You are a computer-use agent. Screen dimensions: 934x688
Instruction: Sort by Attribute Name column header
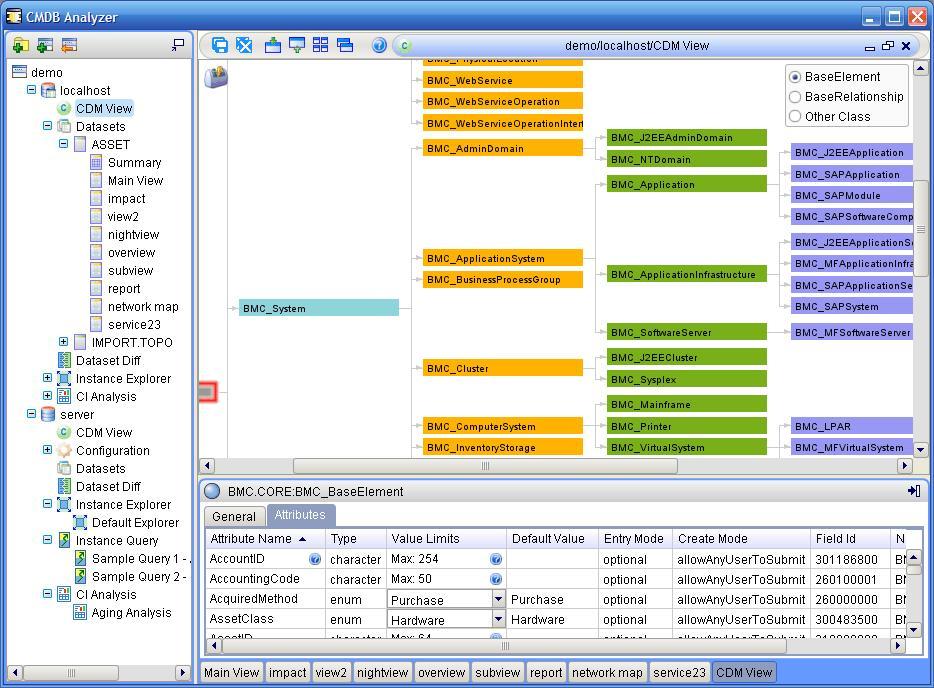(x=266, y=538)
